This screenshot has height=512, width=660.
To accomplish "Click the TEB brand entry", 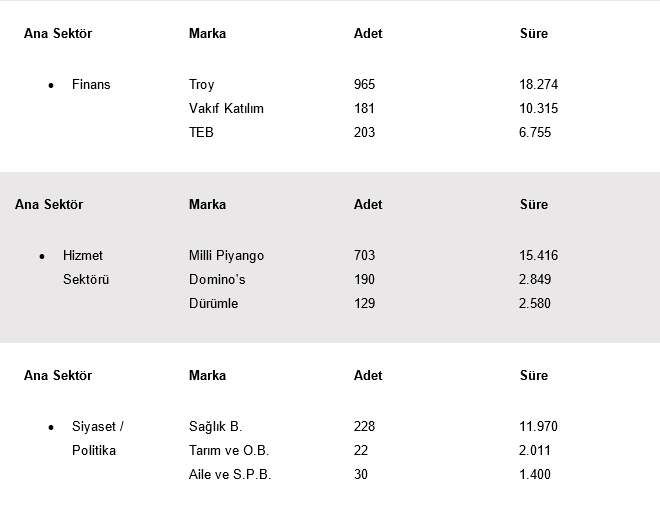I will (202, 133).
